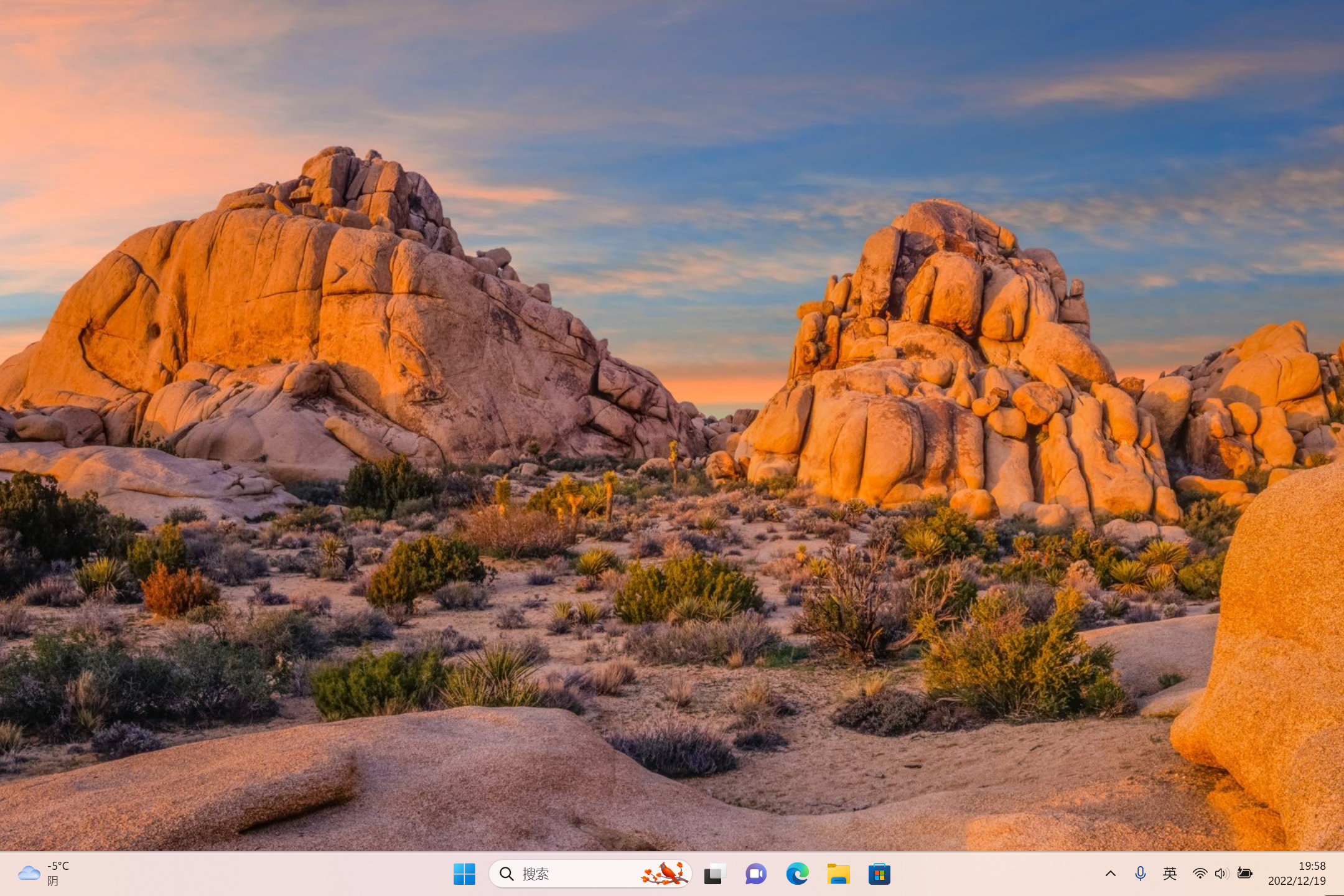Open Teams Chat from the taskbar
This screenshot has height=896, width=1344.
pyautogui.click(x=755, y=874)
